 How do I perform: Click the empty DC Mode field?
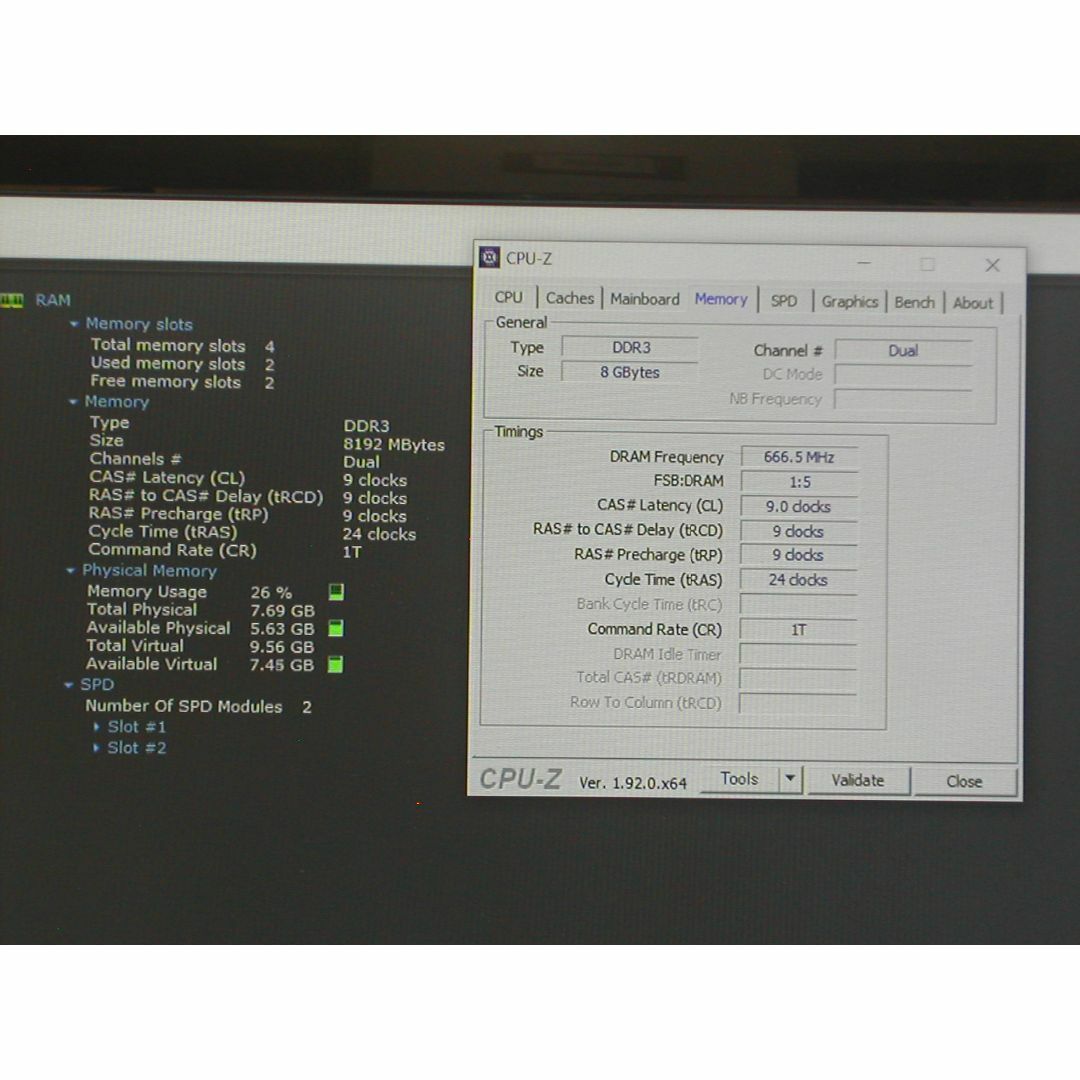903,375
